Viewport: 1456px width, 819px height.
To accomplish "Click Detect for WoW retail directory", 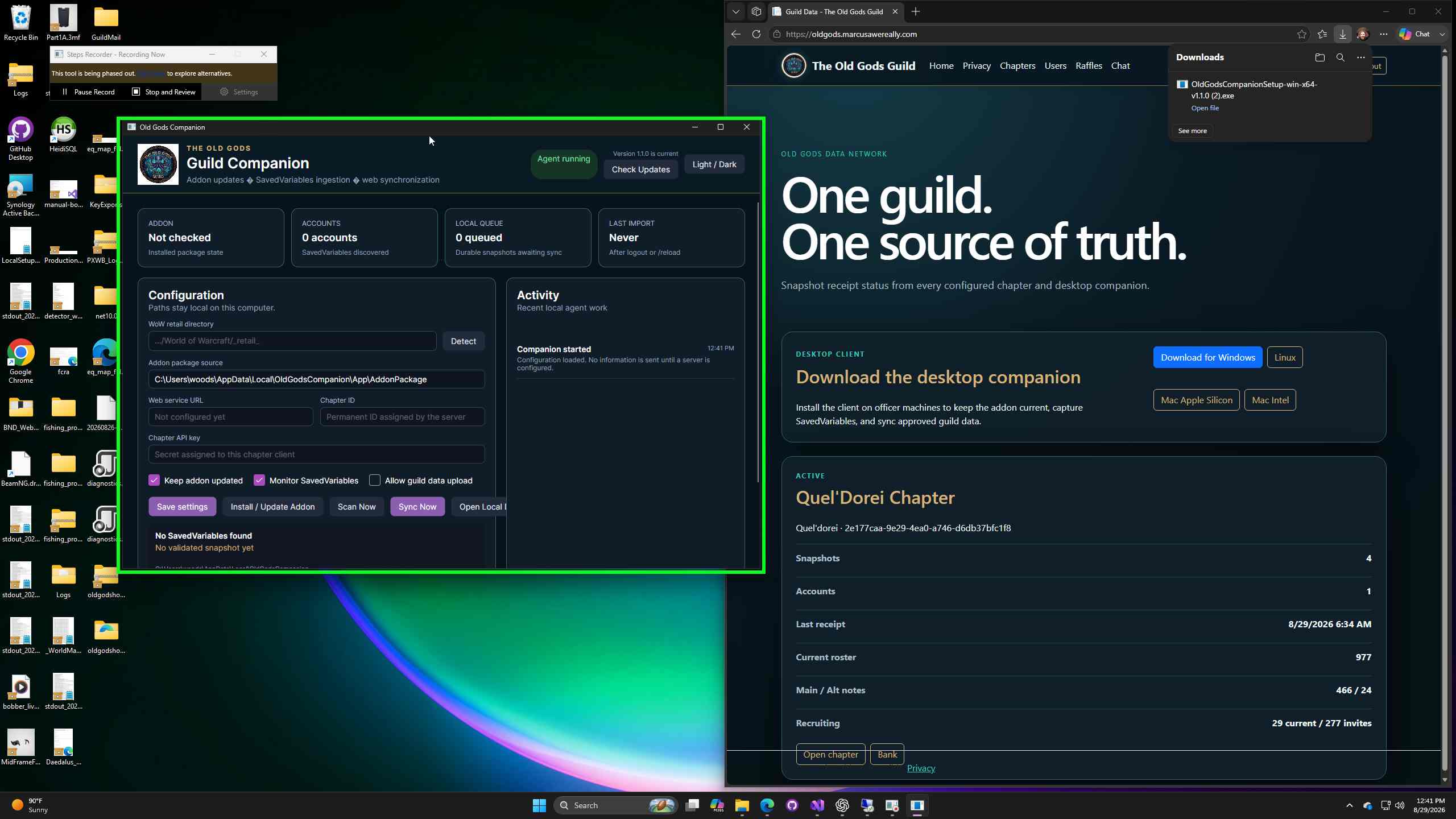I will [464, 341].
